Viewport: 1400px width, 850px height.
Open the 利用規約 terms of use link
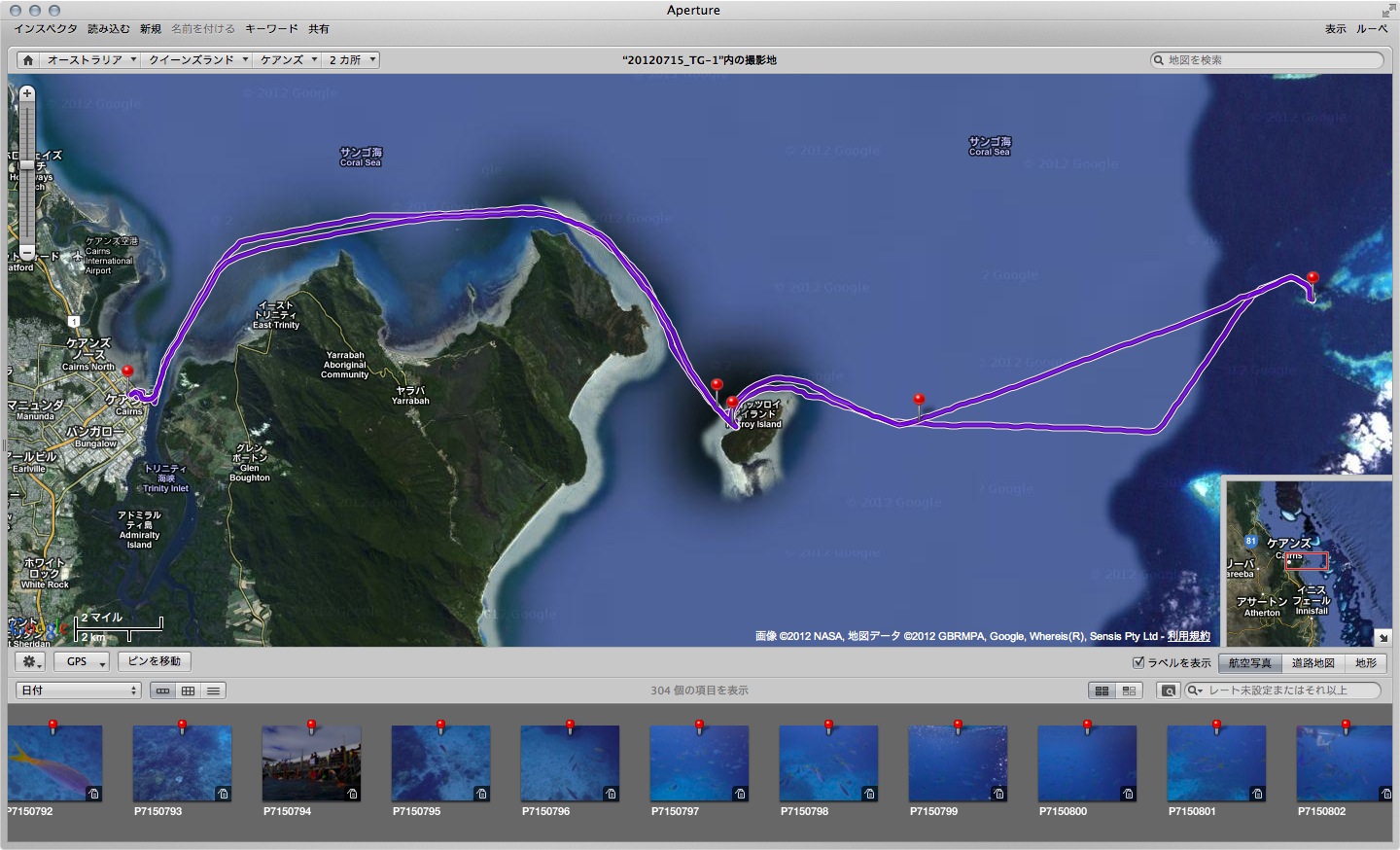pos(1189,636)
